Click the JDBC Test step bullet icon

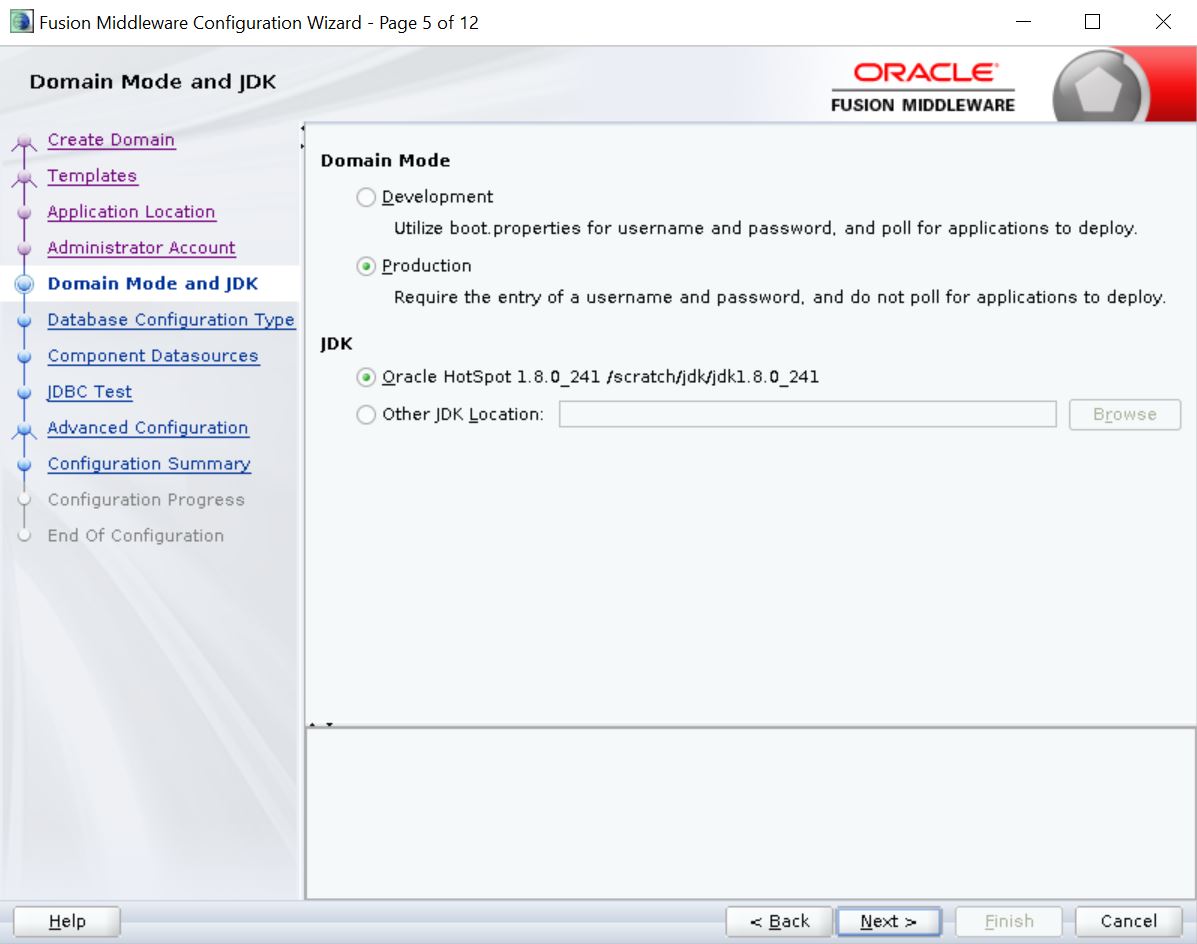[x=24, y=392]
